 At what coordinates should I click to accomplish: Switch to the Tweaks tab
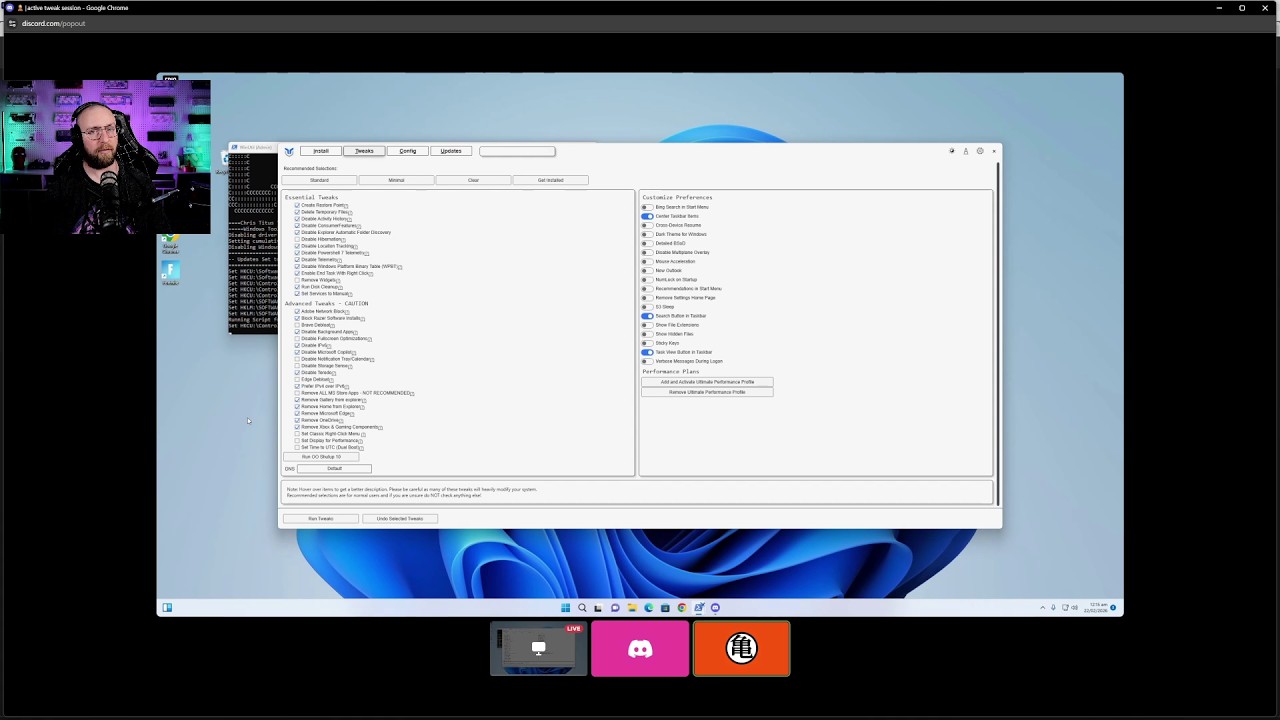tap(364, 151)
